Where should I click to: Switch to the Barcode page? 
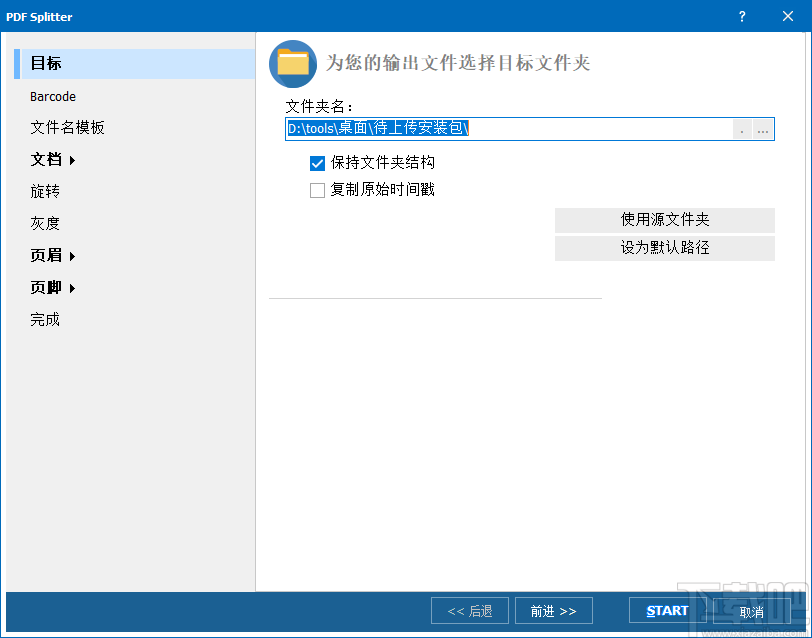point(54,96)
